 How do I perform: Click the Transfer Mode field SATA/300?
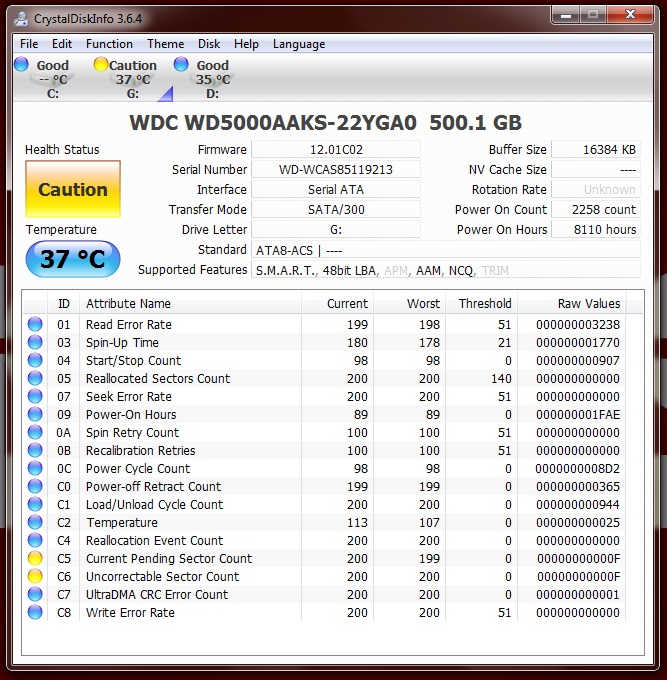point(336,209)
